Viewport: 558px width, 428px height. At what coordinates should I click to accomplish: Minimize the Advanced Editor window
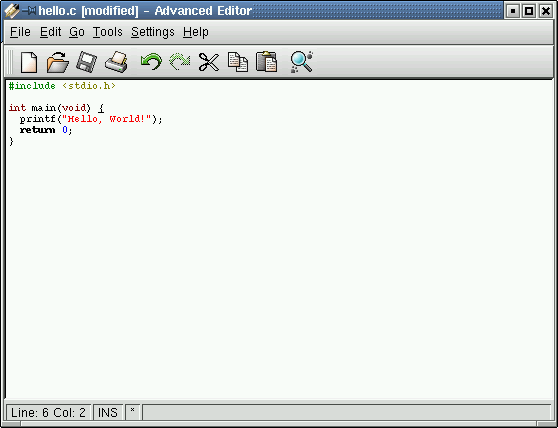513,11
